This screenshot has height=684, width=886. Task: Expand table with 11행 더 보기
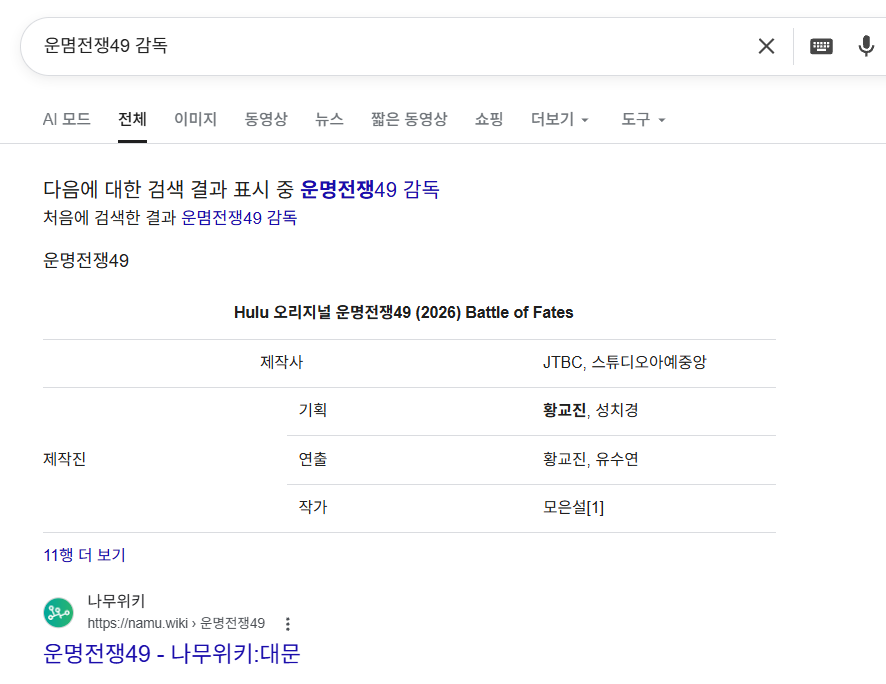(x=84, y=555)
